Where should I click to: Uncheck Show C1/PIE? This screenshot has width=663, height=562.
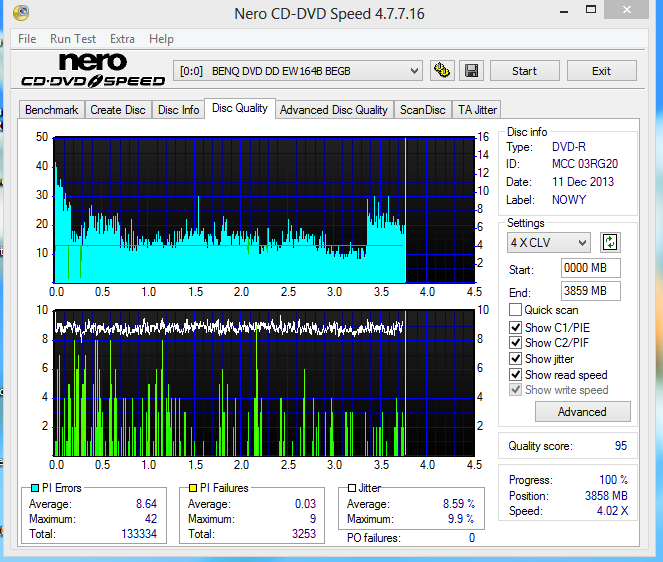coord(515,327)
